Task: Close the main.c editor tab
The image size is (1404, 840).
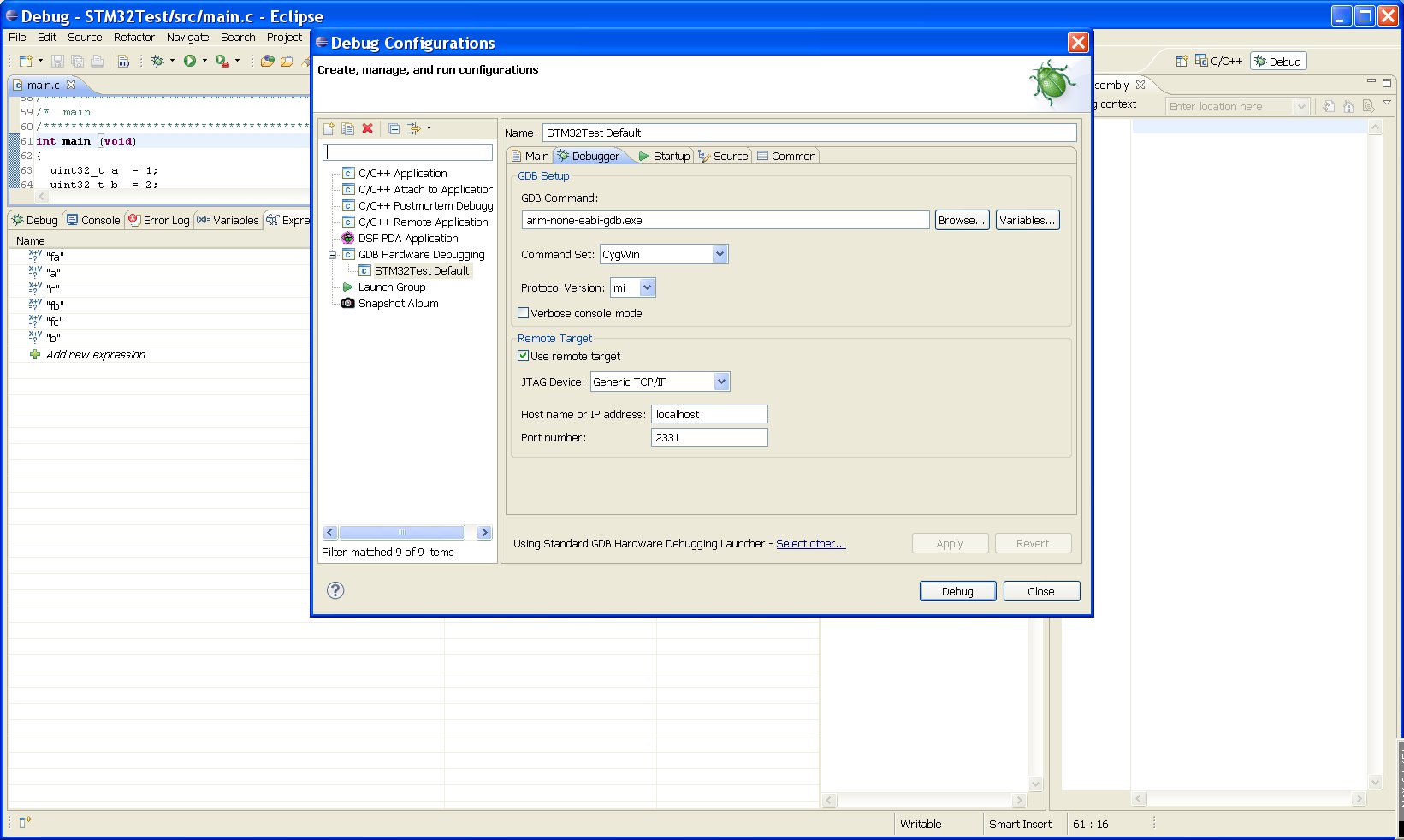Action: pyautogui.click(x=71, y=85)
